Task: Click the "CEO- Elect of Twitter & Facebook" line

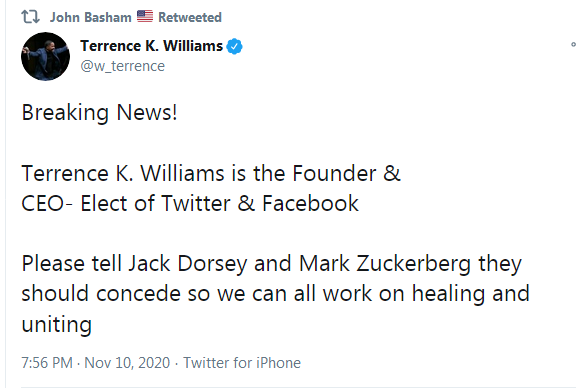Action: [x=190, y=203]
